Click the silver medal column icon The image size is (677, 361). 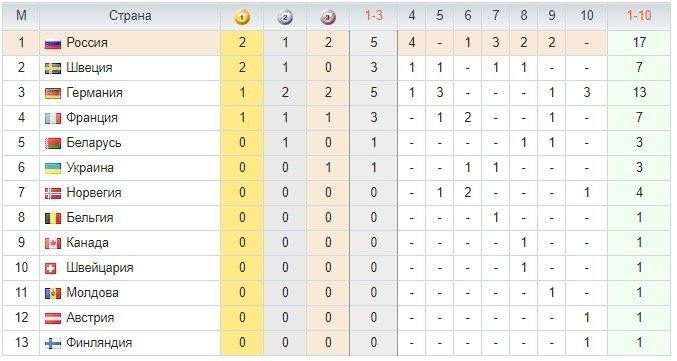click(285, 17)
